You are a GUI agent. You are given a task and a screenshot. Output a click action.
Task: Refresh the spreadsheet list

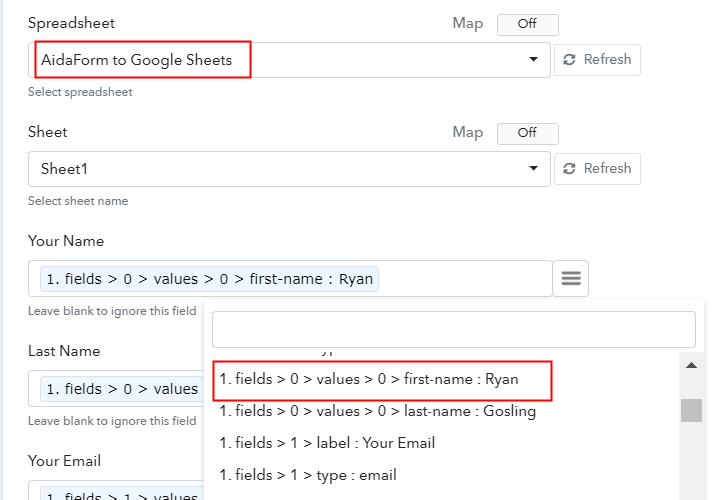point(597,60)
